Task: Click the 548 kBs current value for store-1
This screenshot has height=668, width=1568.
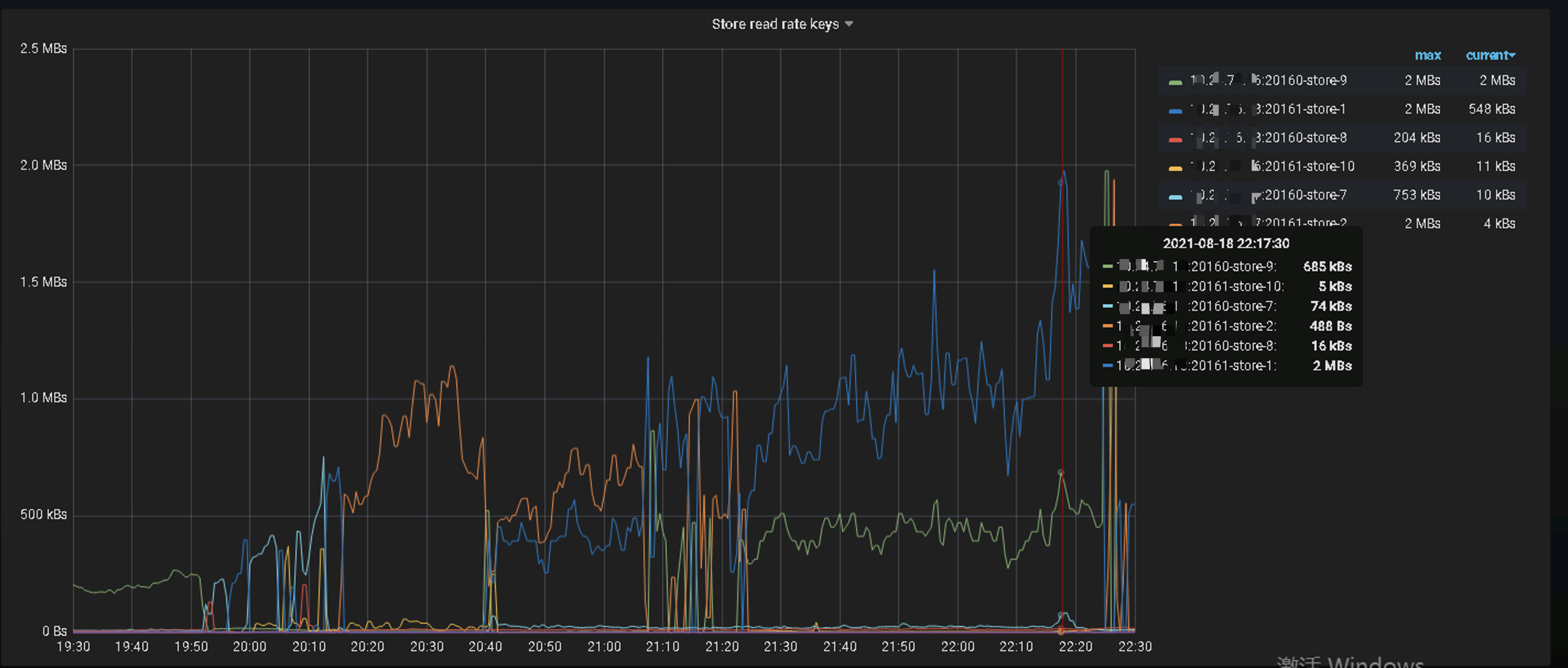Action: [1491, 109]
